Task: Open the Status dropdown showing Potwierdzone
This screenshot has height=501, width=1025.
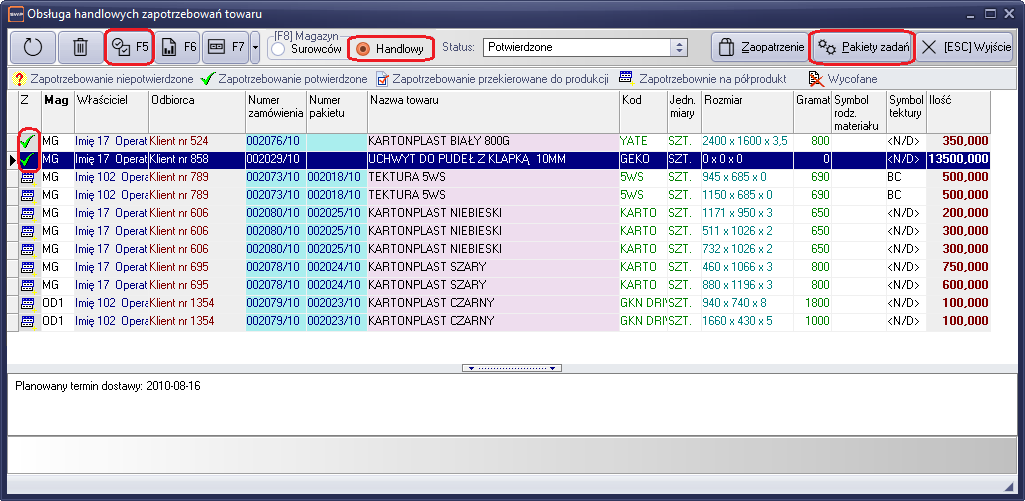Action: [x=679, y=47]
